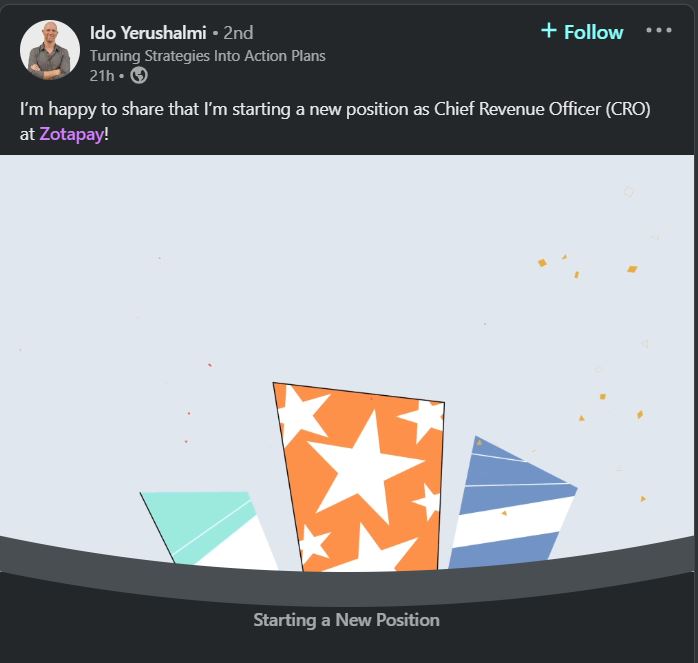Click the orange star-patterned gift box
The image size is (698, 663).
click(x=361, y=477)
